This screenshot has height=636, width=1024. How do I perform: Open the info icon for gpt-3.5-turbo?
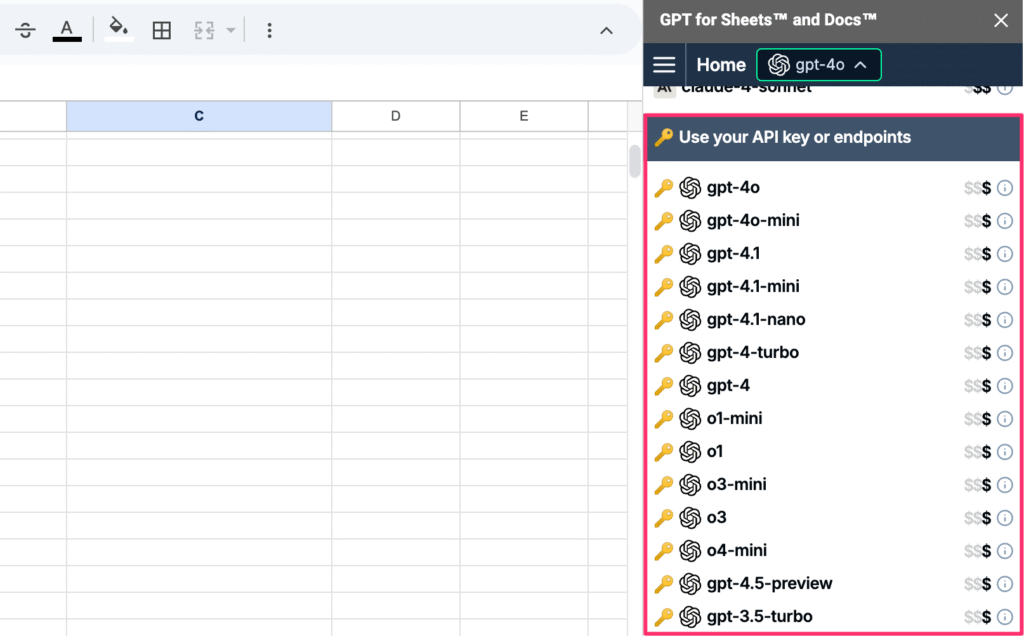(x=1005, y=616)
